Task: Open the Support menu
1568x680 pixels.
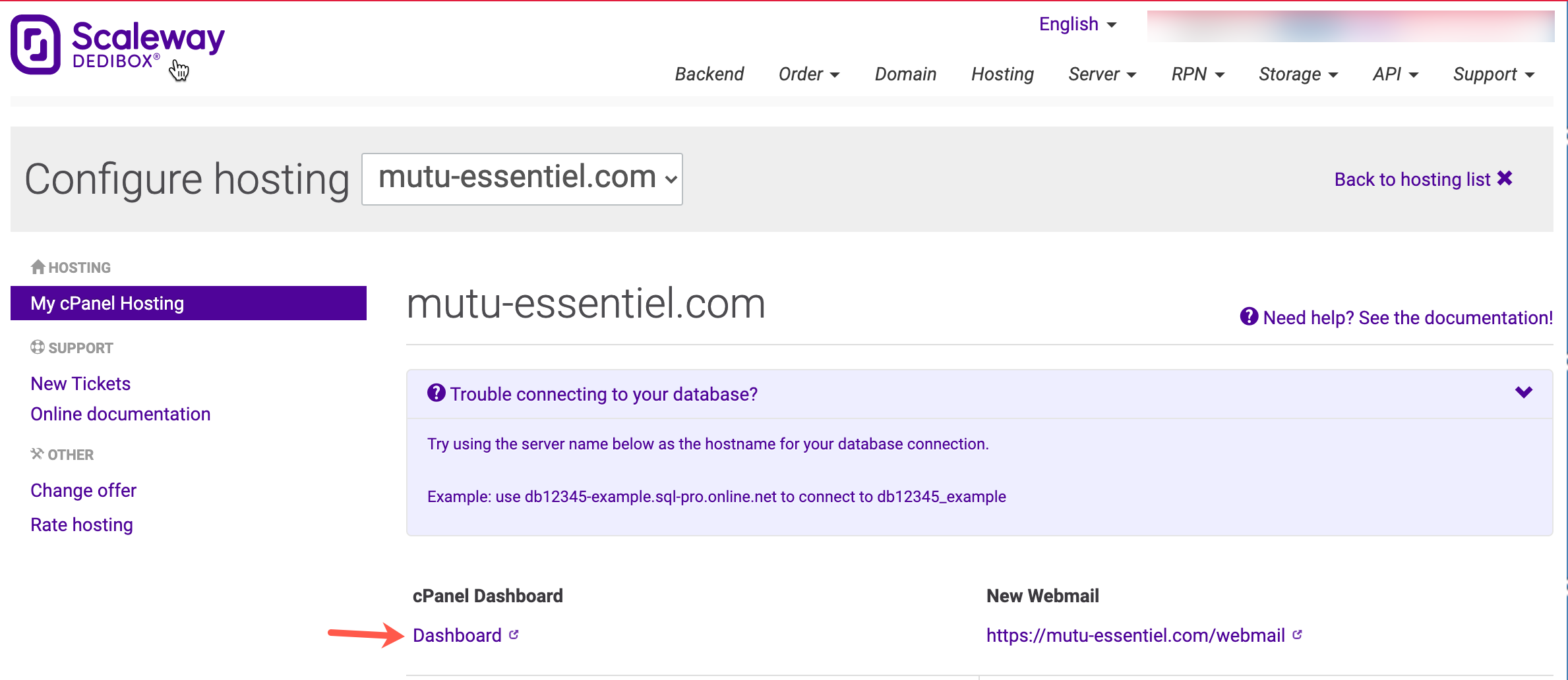Action: point(1493,74)
